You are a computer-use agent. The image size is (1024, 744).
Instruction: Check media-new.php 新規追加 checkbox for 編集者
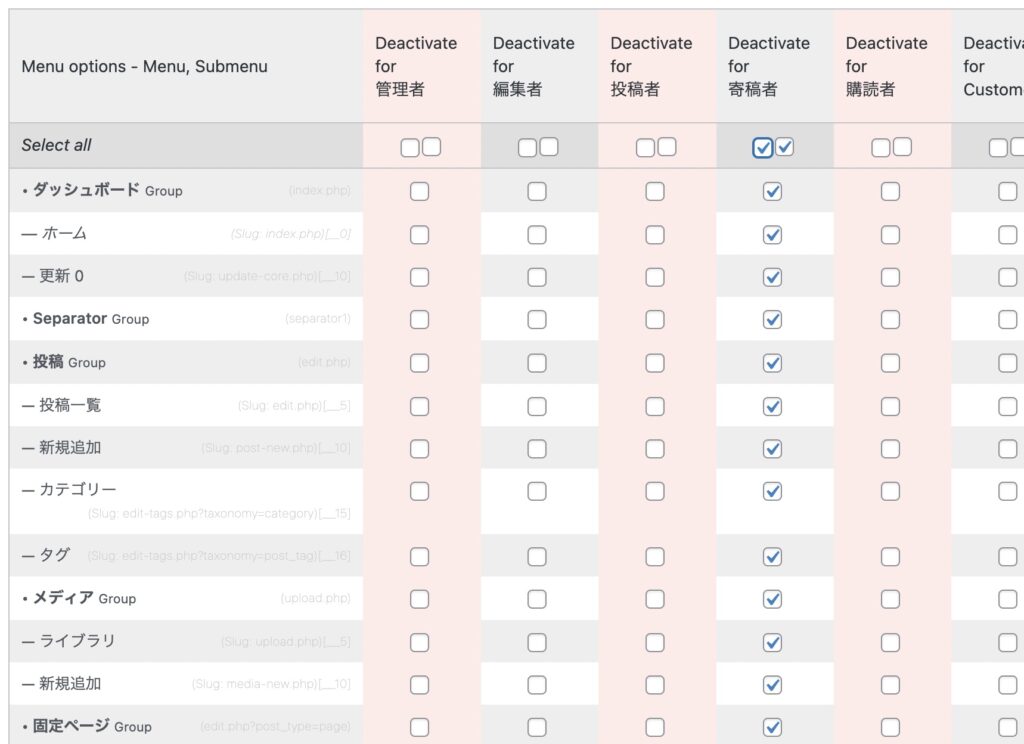pyautogui.click(x=537, y=685)
